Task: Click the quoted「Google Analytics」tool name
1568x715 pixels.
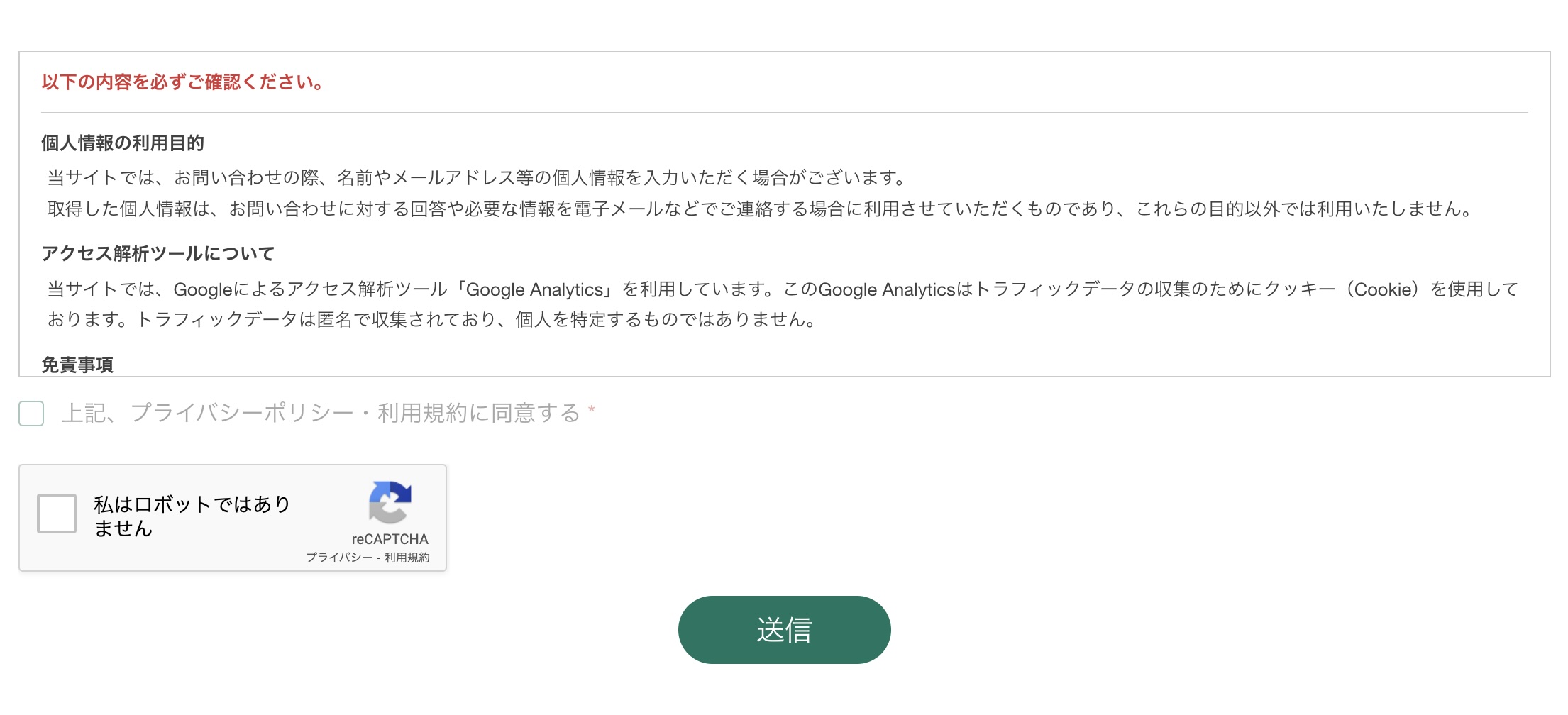Action: [534, 289]
